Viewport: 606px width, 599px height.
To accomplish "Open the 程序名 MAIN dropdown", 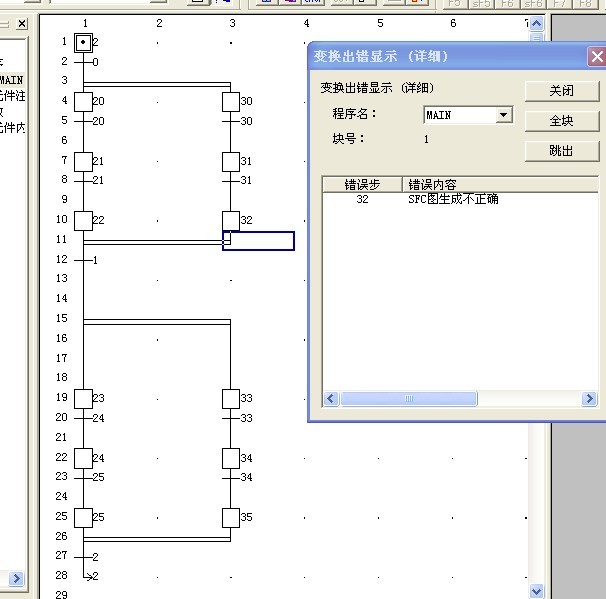I will point(504,115).
